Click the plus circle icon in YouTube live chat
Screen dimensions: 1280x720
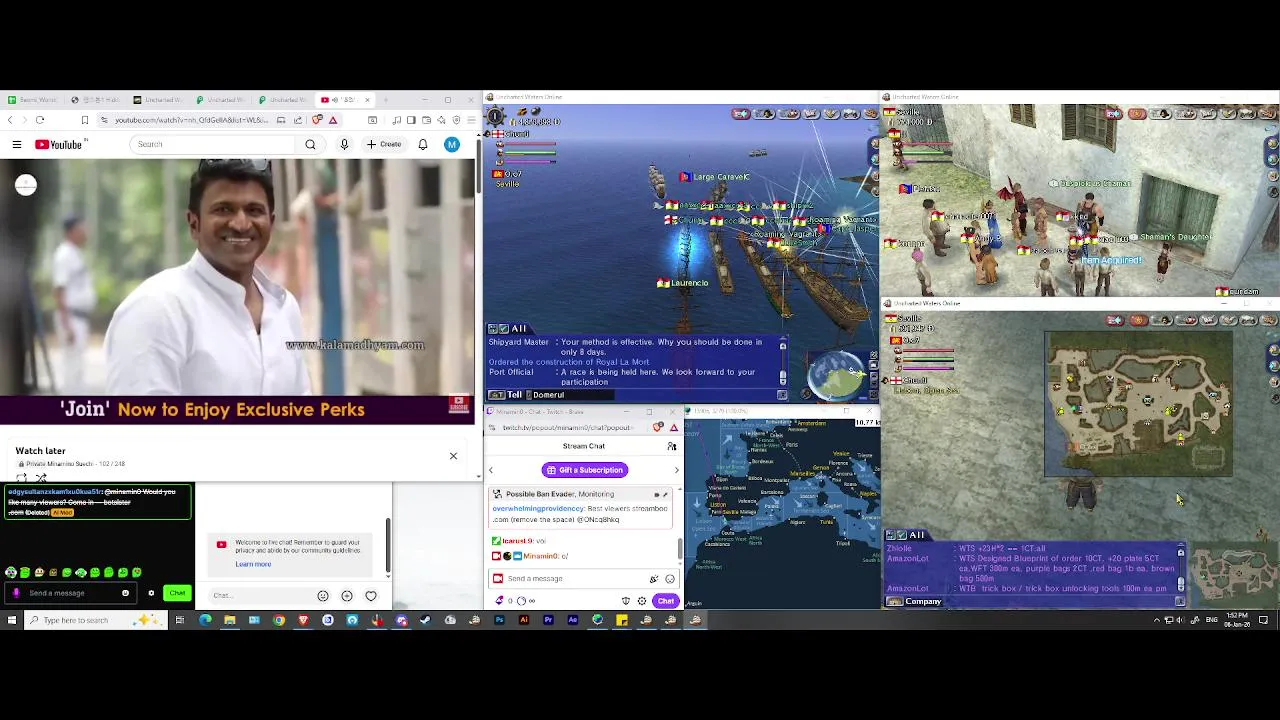[x=347, y=596]
